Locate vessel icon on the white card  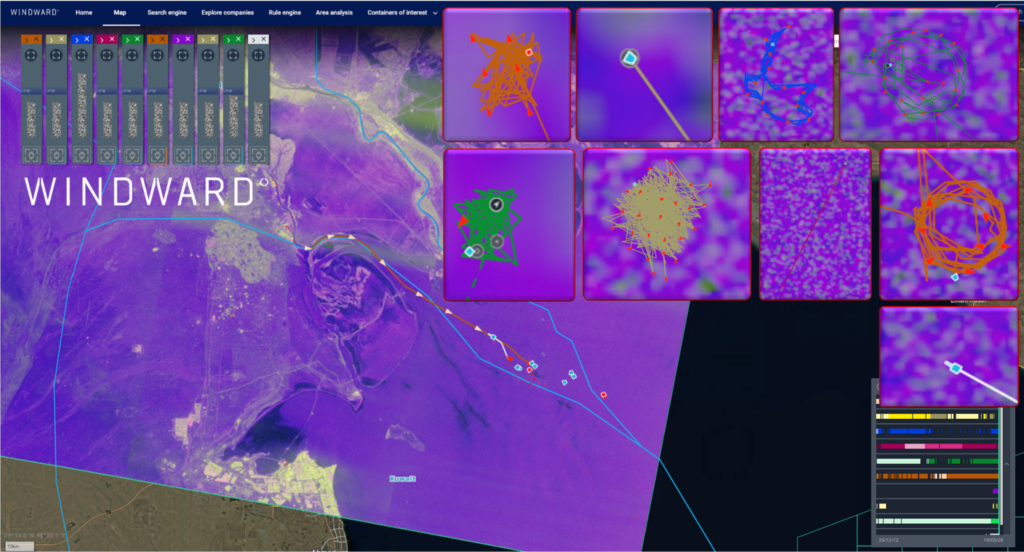[x=259, y=155]
